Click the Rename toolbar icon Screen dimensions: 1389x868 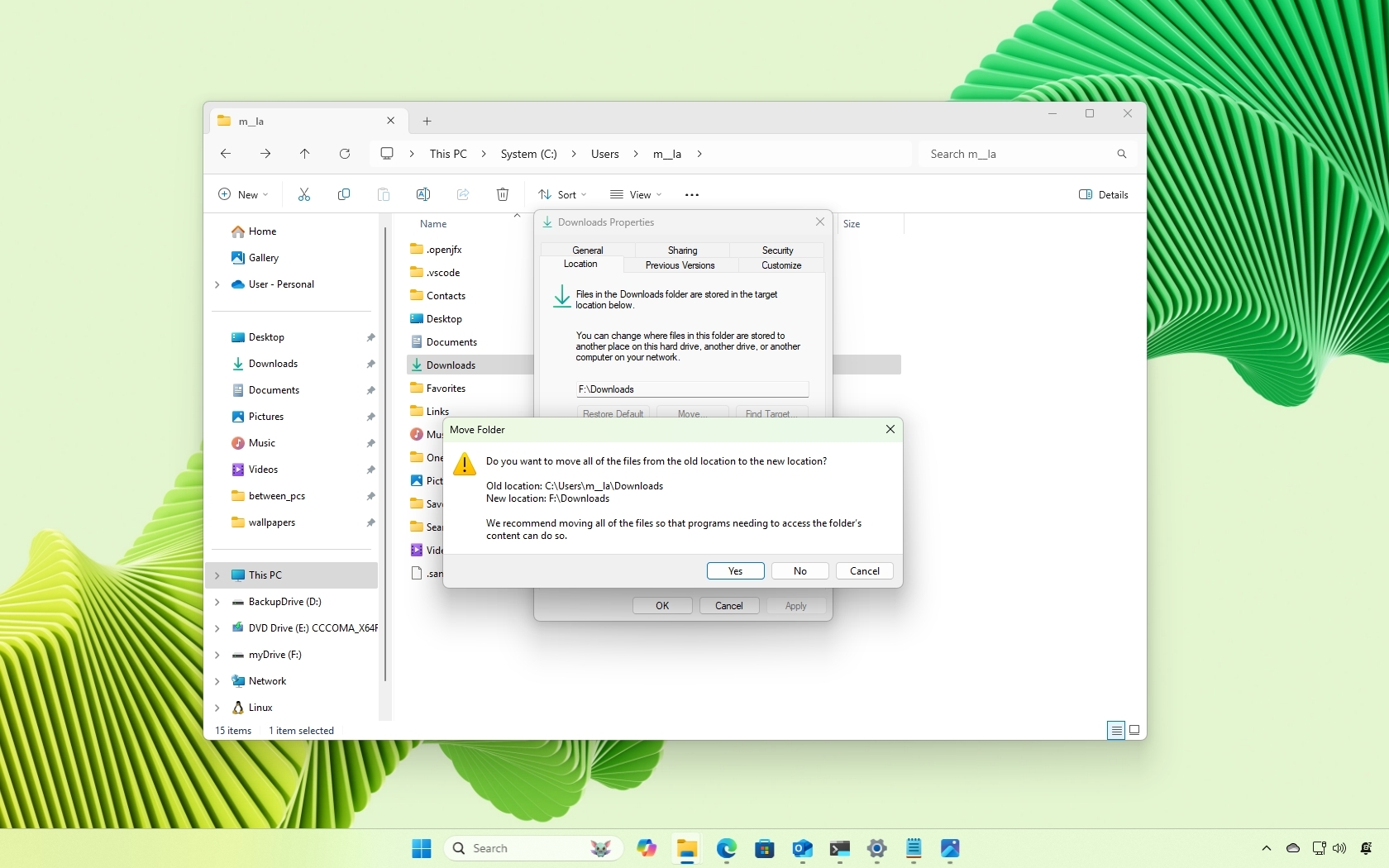tap(423, 194)
